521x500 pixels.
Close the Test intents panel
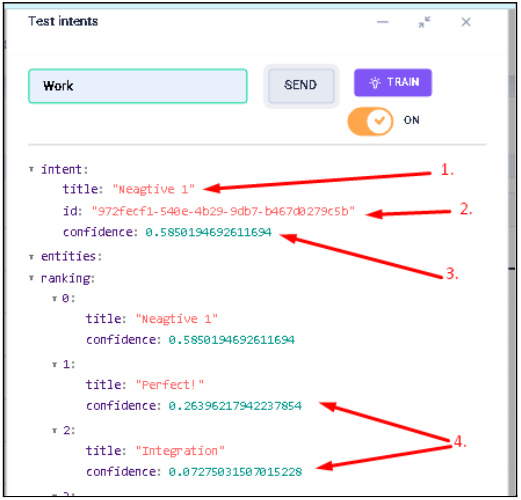point(466,22)
